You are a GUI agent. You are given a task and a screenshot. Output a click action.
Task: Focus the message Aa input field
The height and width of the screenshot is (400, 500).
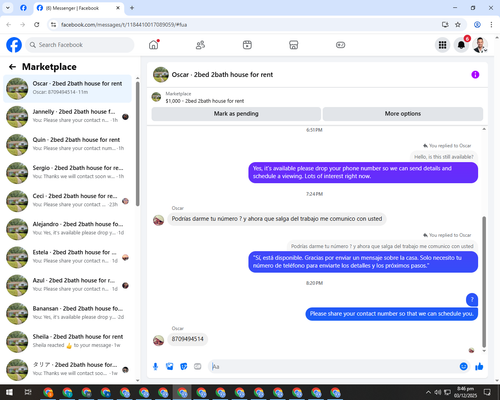click(x=333, y=367)
